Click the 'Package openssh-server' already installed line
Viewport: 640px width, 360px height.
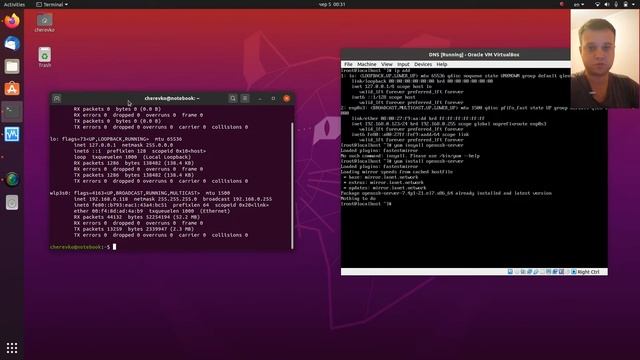(x=446, y=193)
